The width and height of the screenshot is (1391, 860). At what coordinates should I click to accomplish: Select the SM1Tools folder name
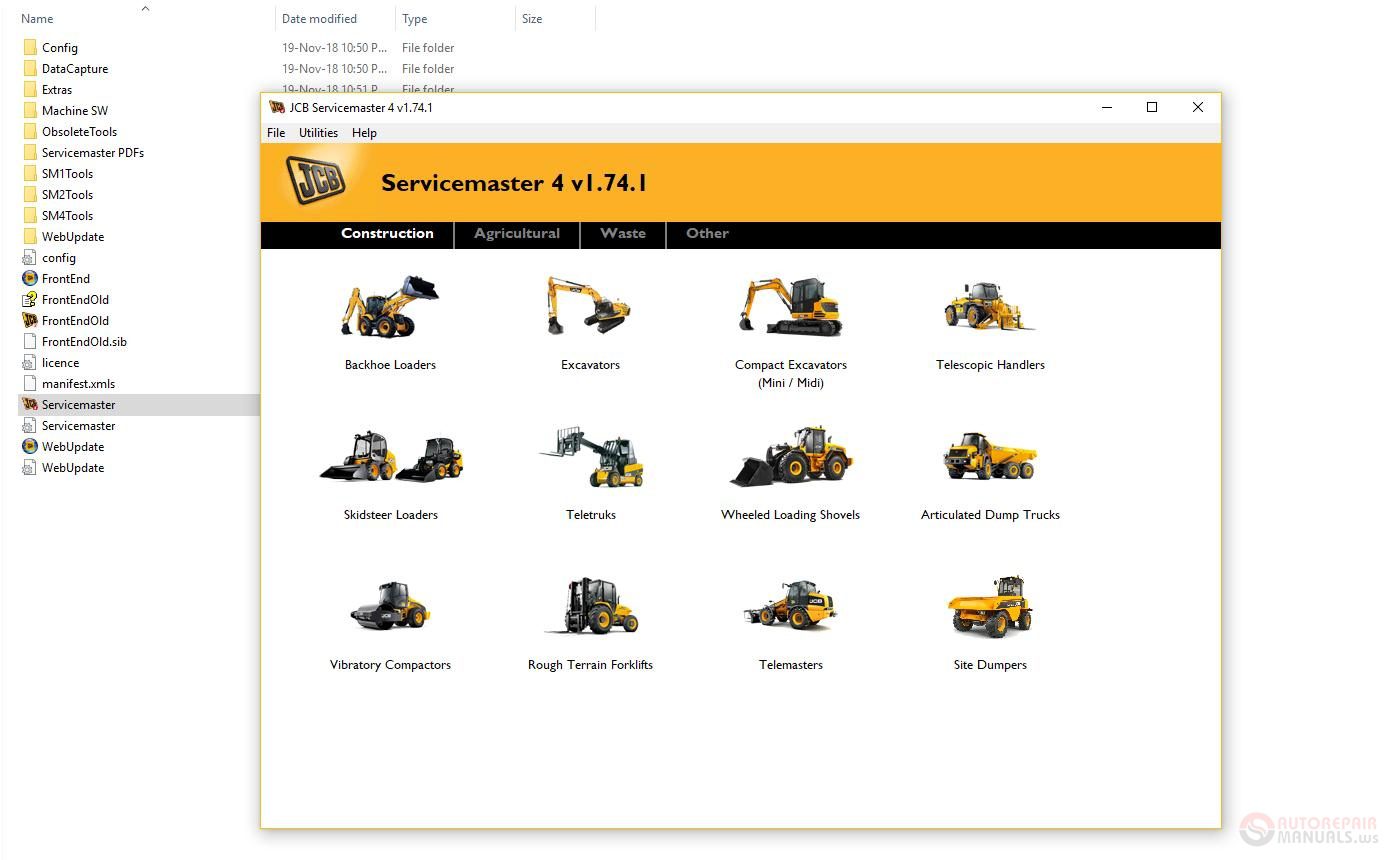pos(67,174)
